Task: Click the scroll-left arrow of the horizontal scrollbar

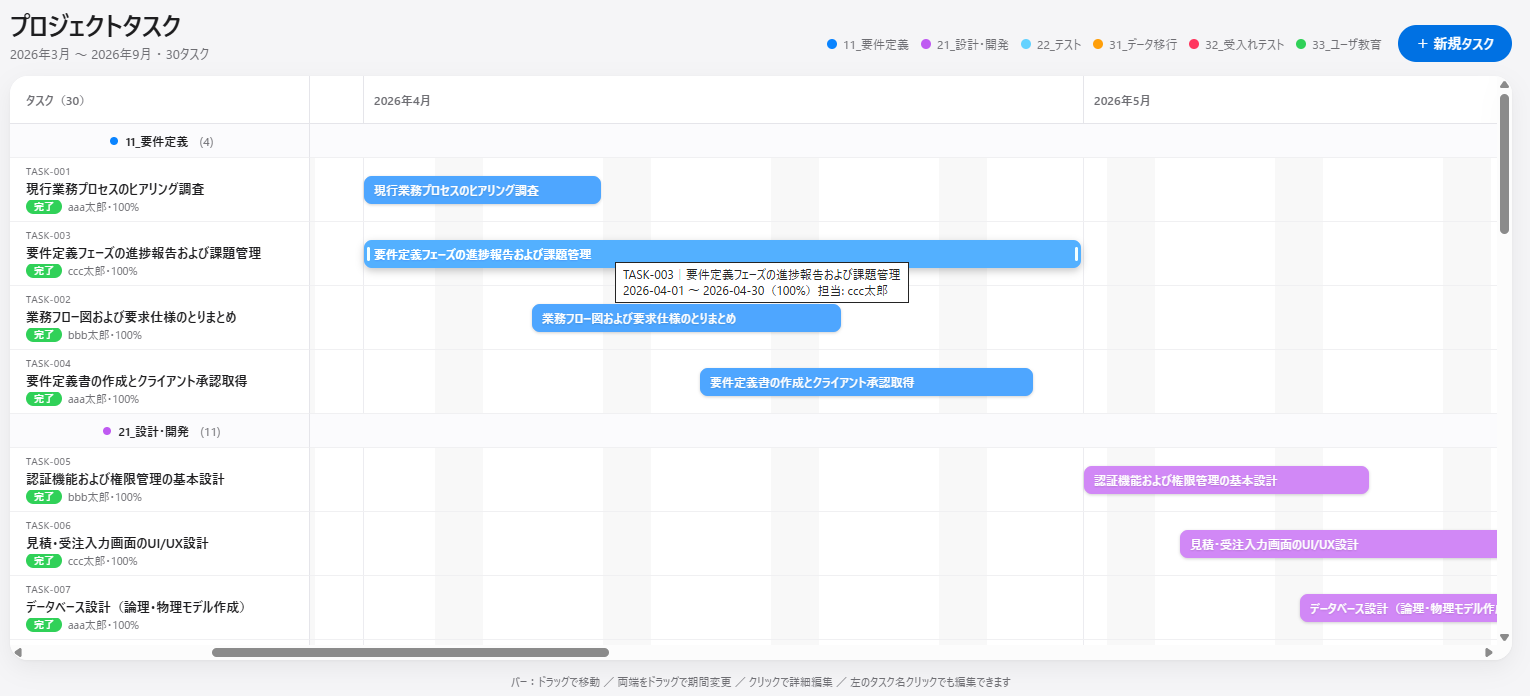Action: tap(17, 652)
